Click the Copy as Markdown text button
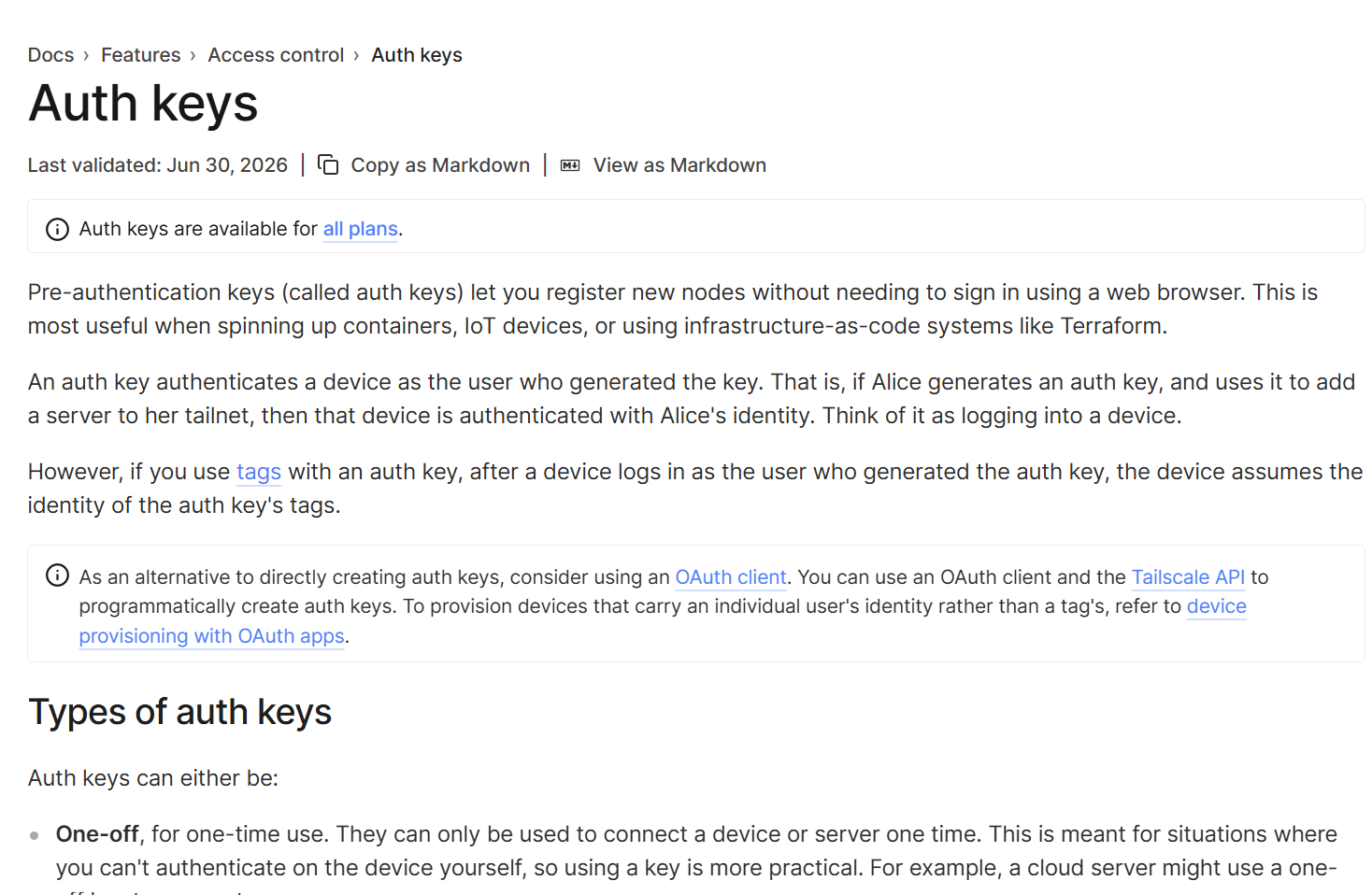Viewport: 1372px width, 895px height. [440, 165]
